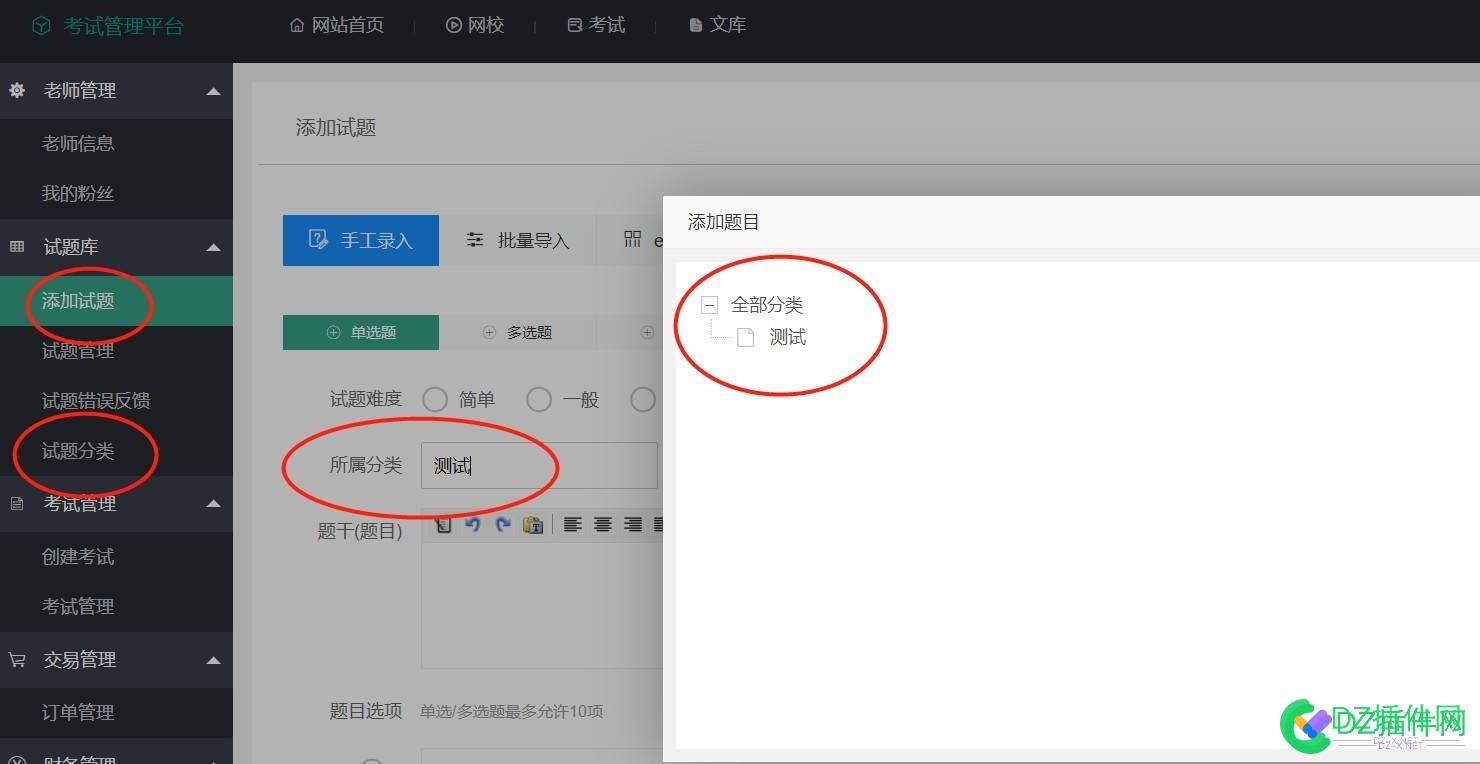
Task: Click the document icon beside 文库
Action: click(696, 25)
